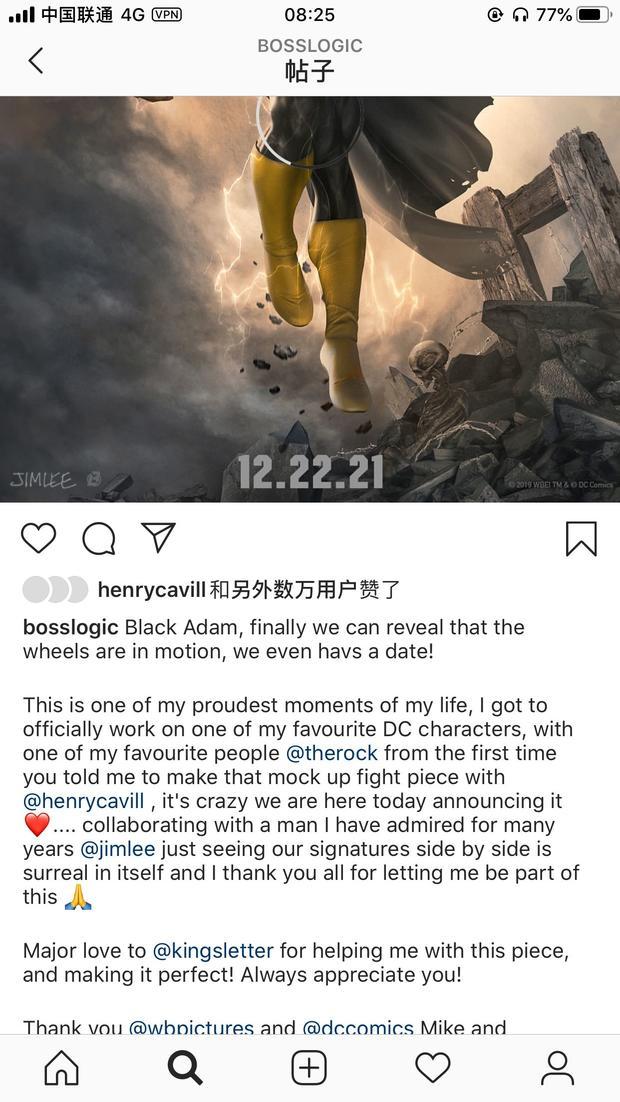Open the @dccomics mention
Image resolution: width=620 pixels, height=1102 pixels.
(358, 1027)
